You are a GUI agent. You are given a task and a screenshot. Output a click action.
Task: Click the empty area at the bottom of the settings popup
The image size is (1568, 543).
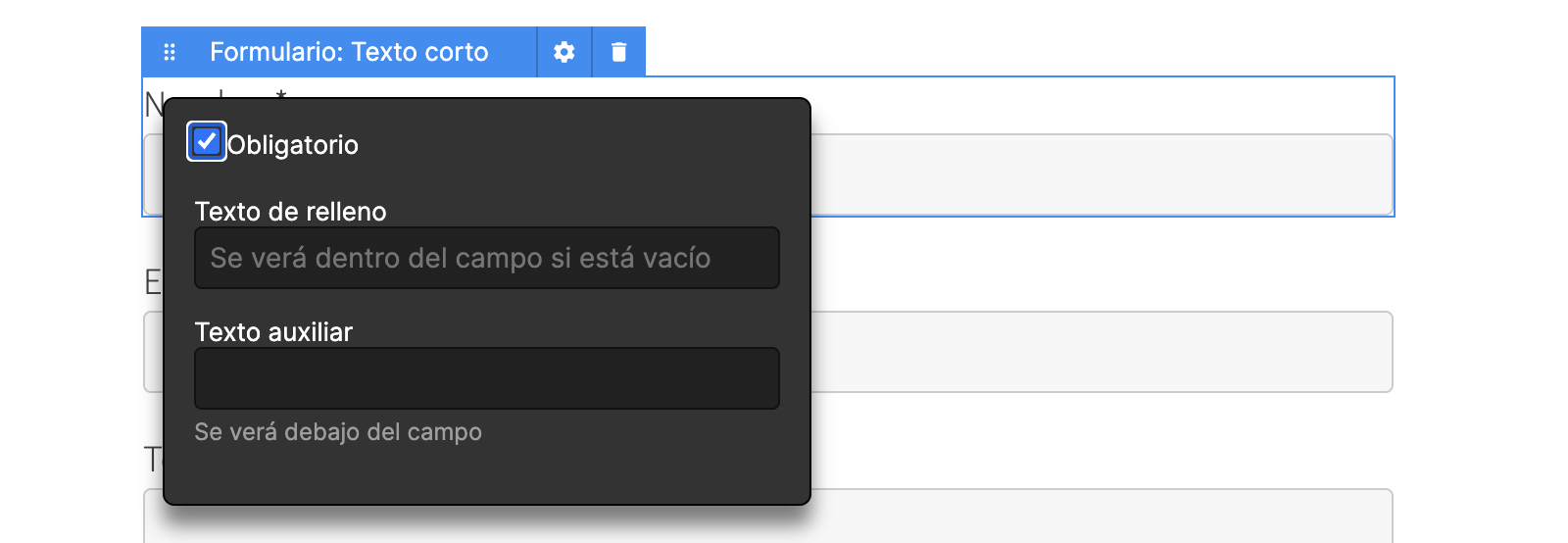(487, 475)
